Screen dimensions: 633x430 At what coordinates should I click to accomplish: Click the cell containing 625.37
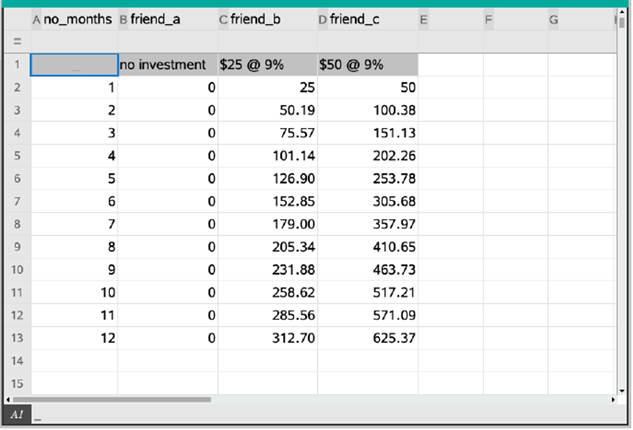[367, 338]
